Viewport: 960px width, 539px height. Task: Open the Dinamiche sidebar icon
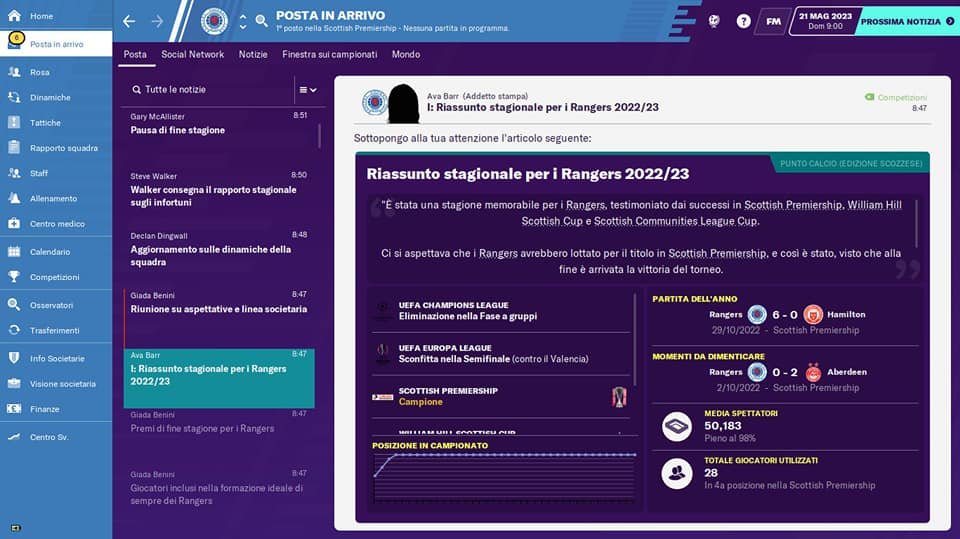14,97
